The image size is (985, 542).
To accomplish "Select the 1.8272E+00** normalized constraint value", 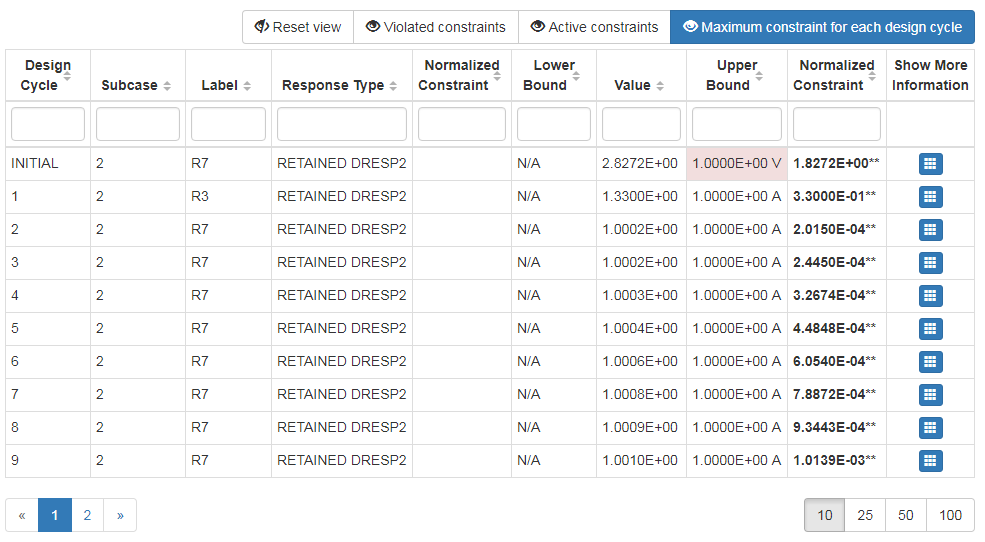I will click(x=836, y=163).
